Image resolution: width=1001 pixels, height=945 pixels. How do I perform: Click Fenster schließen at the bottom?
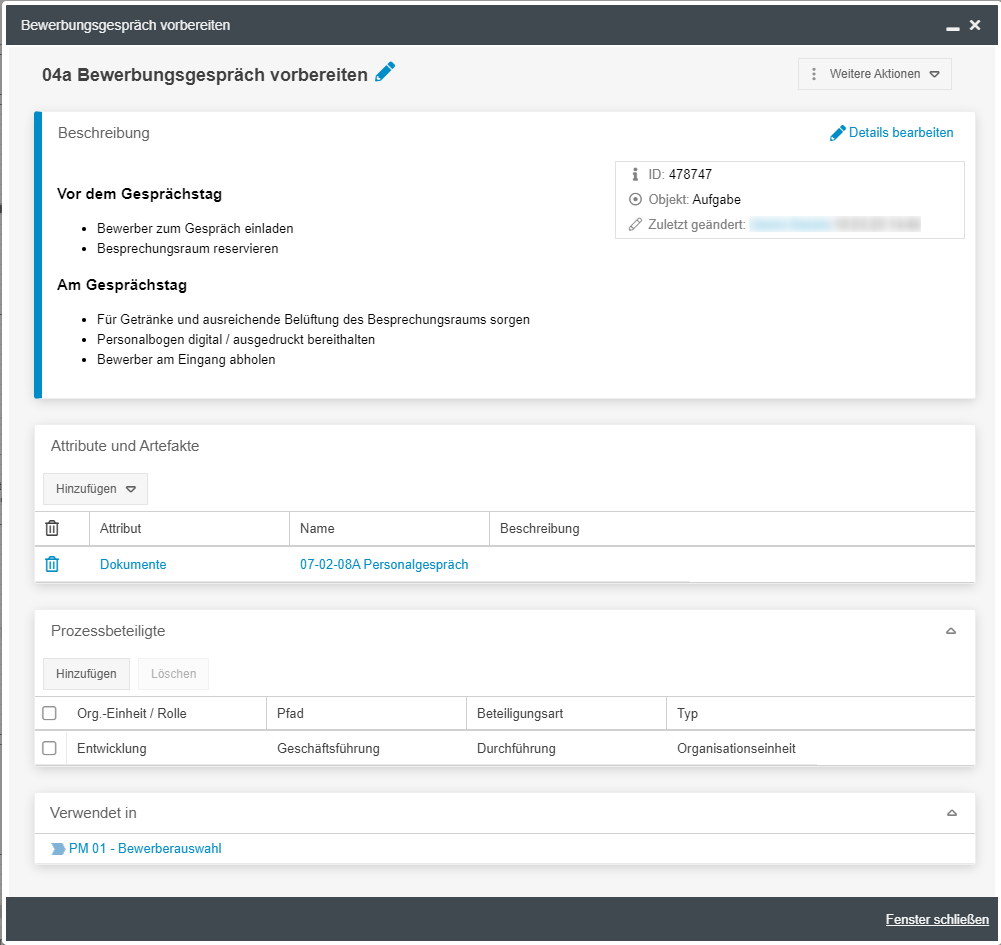pyautogui.click(x=937, y=920)
